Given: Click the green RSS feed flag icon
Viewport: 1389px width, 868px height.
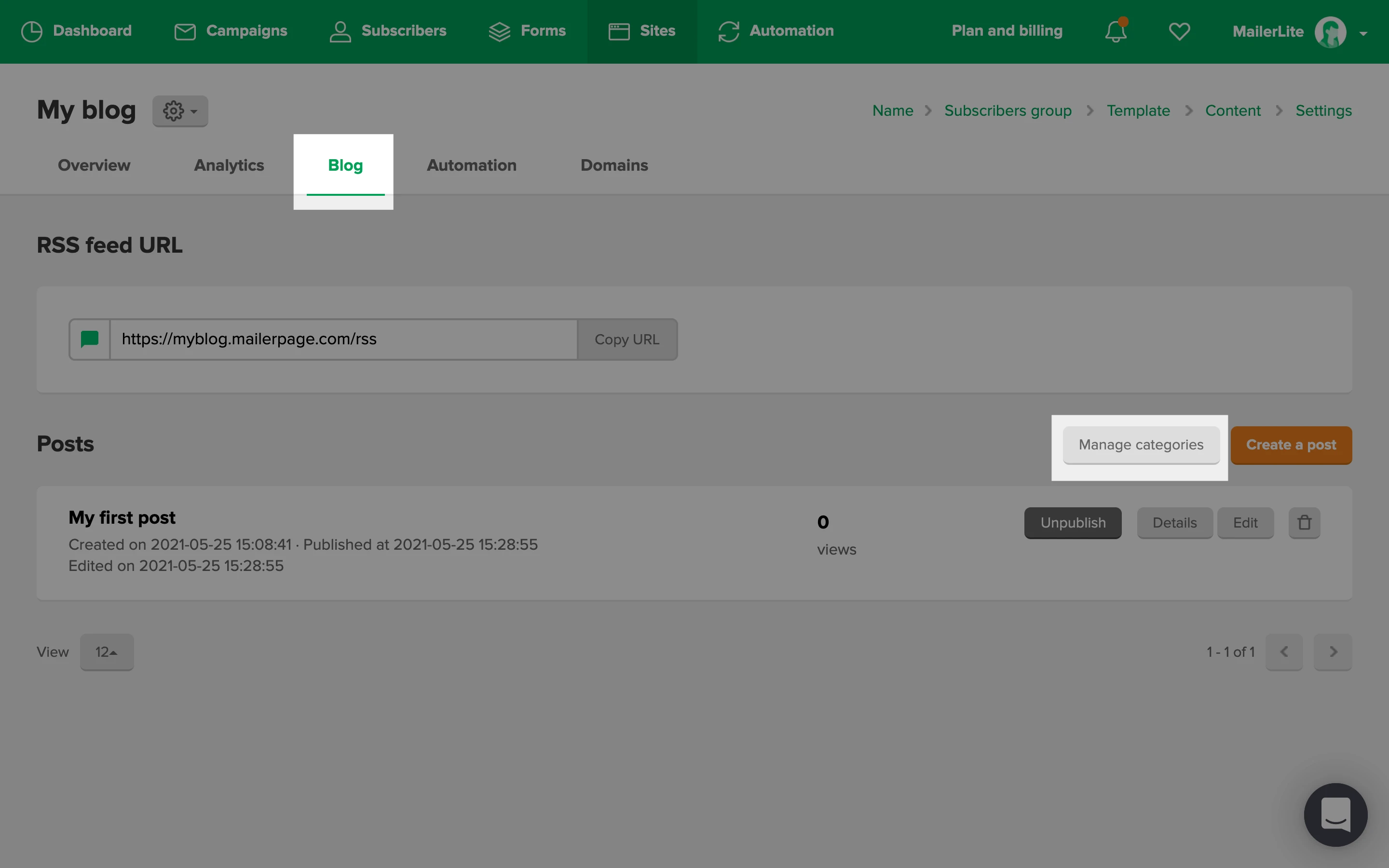Looking at the screenshot, I should point(90,339).
